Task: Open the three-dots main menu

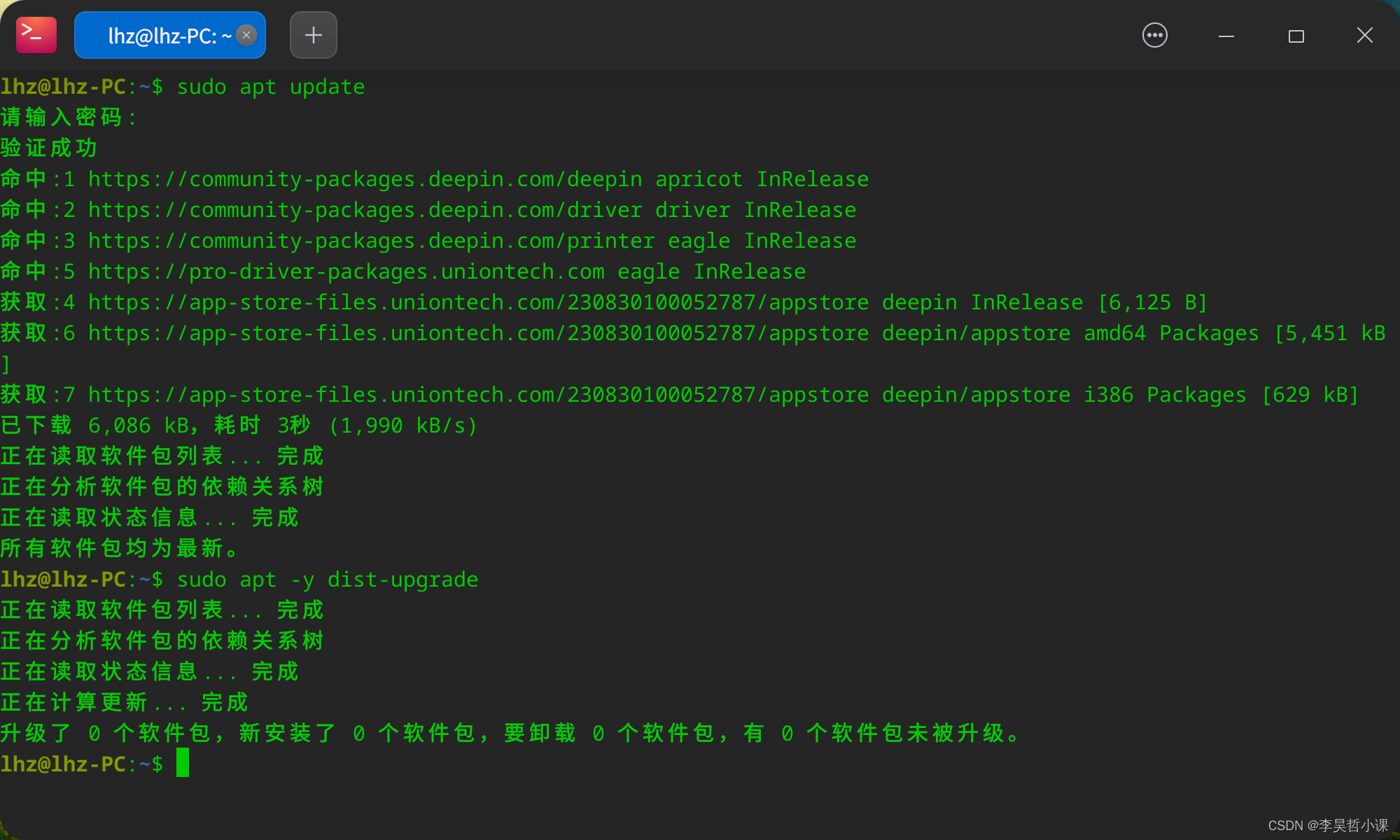Action: (1155, 35)
